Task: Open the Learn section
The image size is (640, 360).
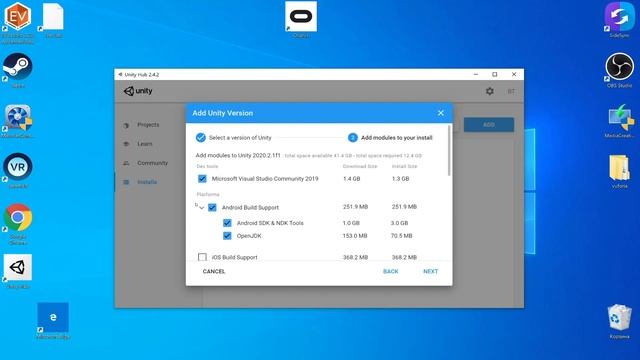Action: click(145, 144)
